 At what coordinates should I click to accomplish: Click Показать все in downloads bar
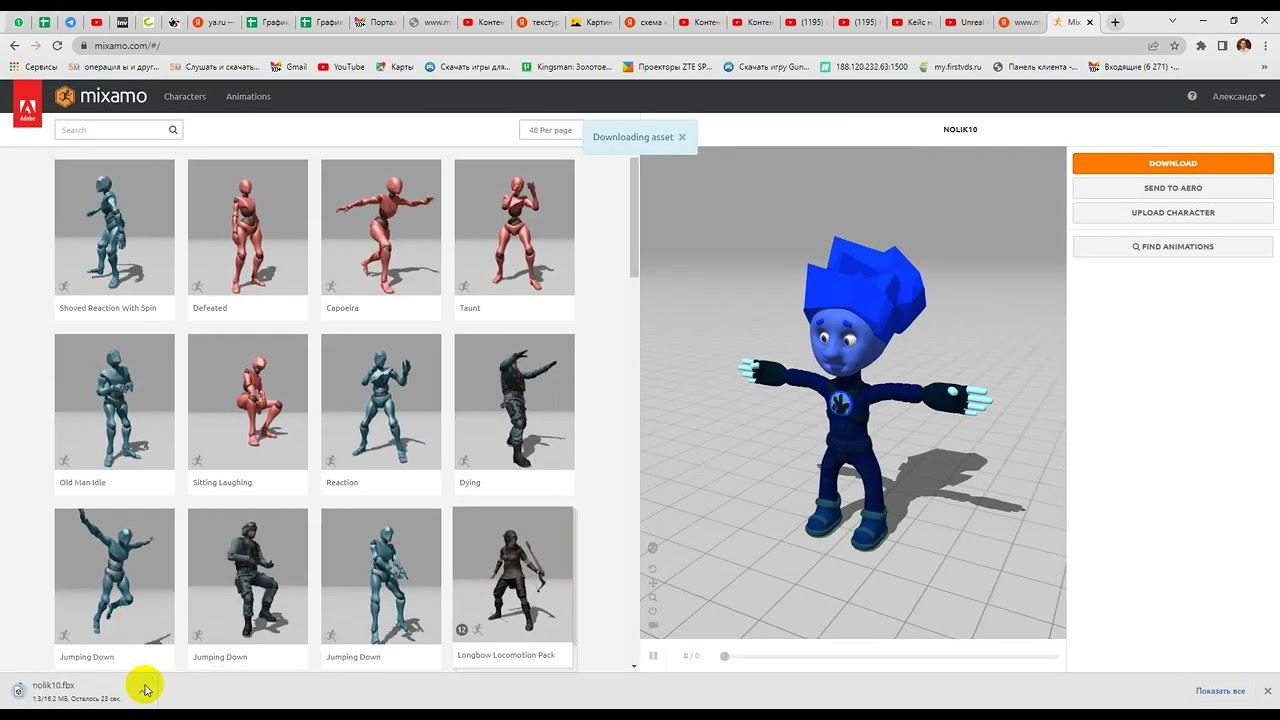pos(1220,691)
